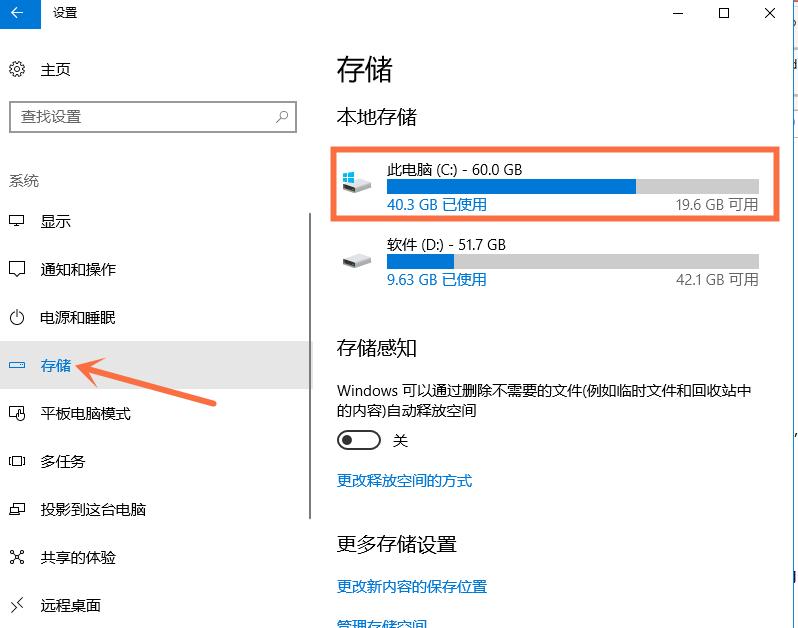Click the search magnifier icon
The height and width of the screenshot is (628, 798).
coord(281,117)
